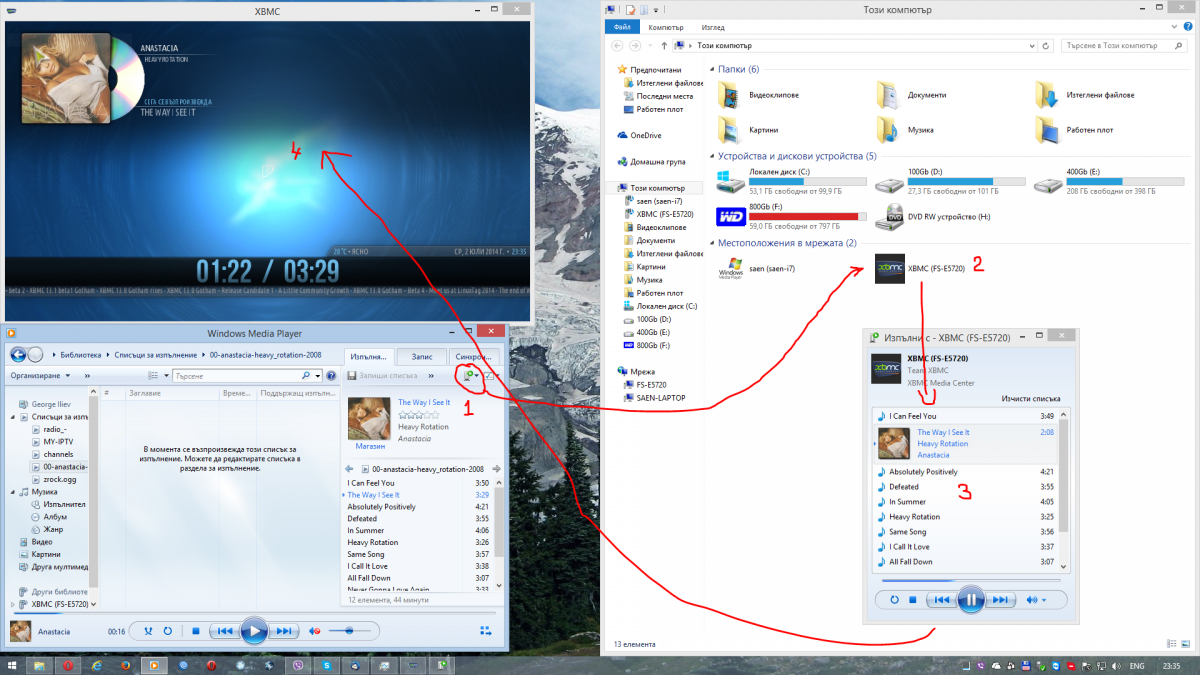
Task: Open the Организиране dropdown menu
Action: pos(40,376)
